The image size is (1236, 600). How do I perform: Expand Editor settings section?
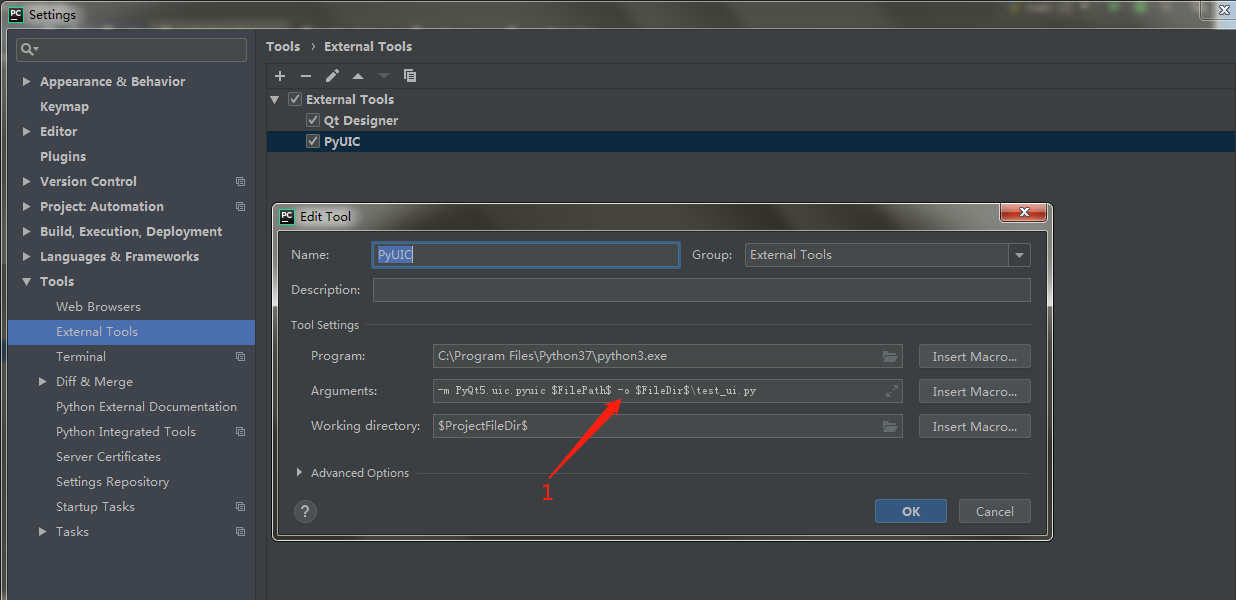click(26, 132)
